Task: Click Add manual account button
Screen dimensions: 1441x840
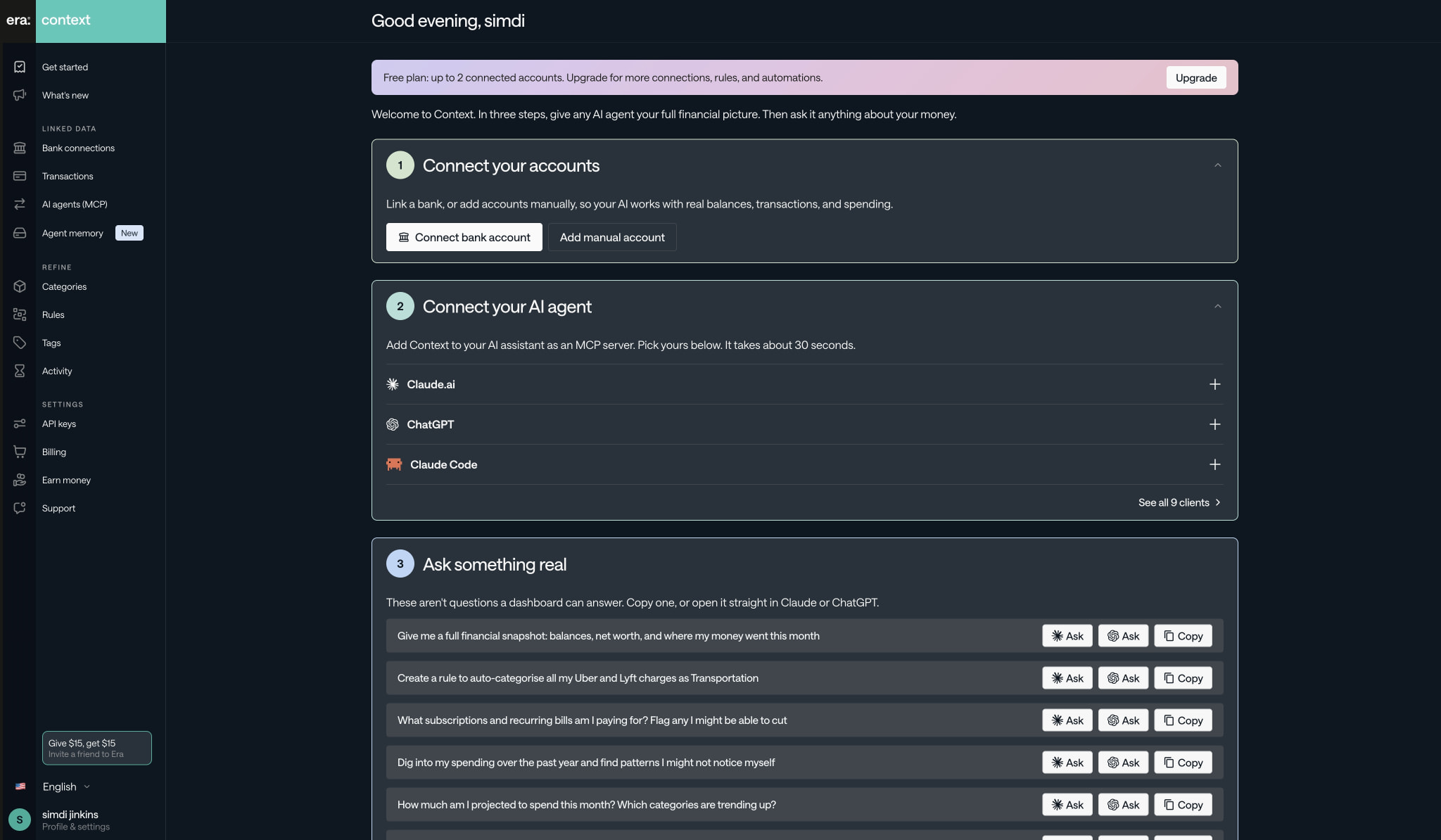Action: pos(612,237)
